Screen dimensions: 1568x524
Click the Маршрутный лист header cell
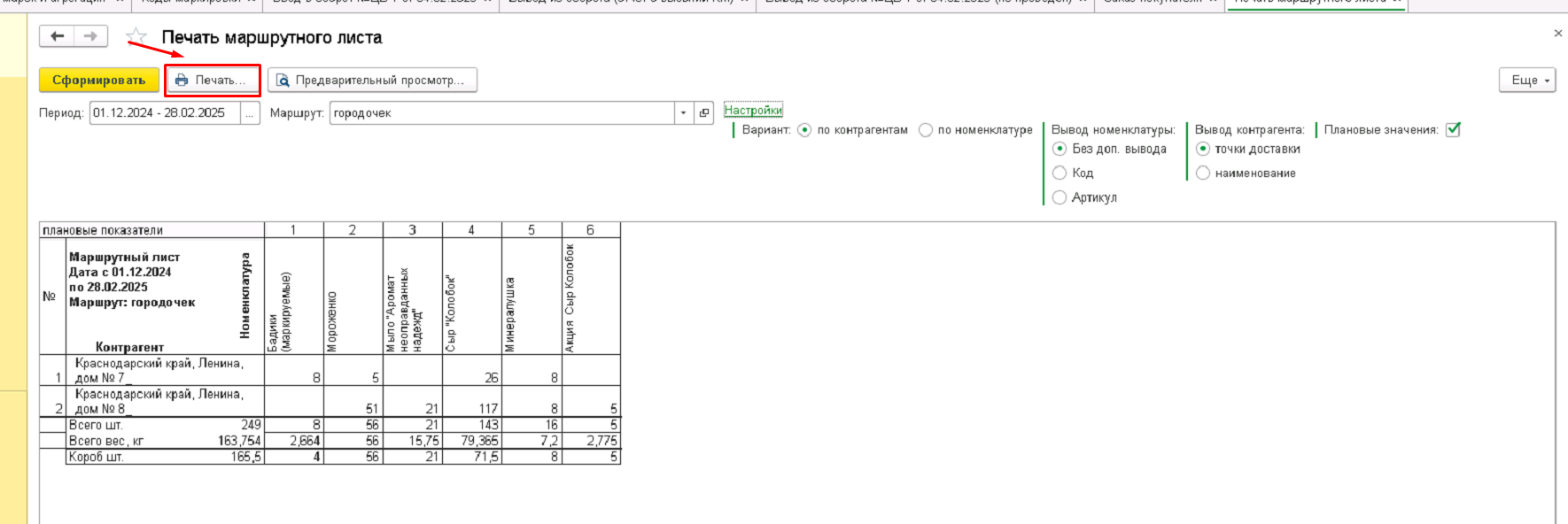pos(165,297)
